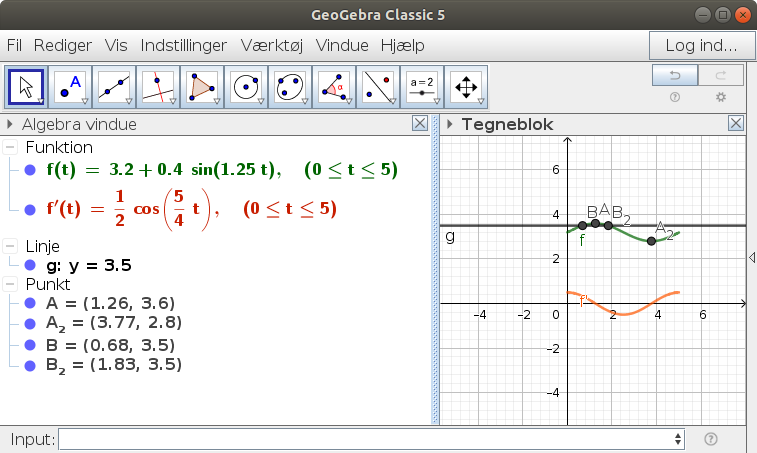This screenshot has height=453, width=757.
Task: Close the Tegneblok panel
Action: (x=736, y=124)
